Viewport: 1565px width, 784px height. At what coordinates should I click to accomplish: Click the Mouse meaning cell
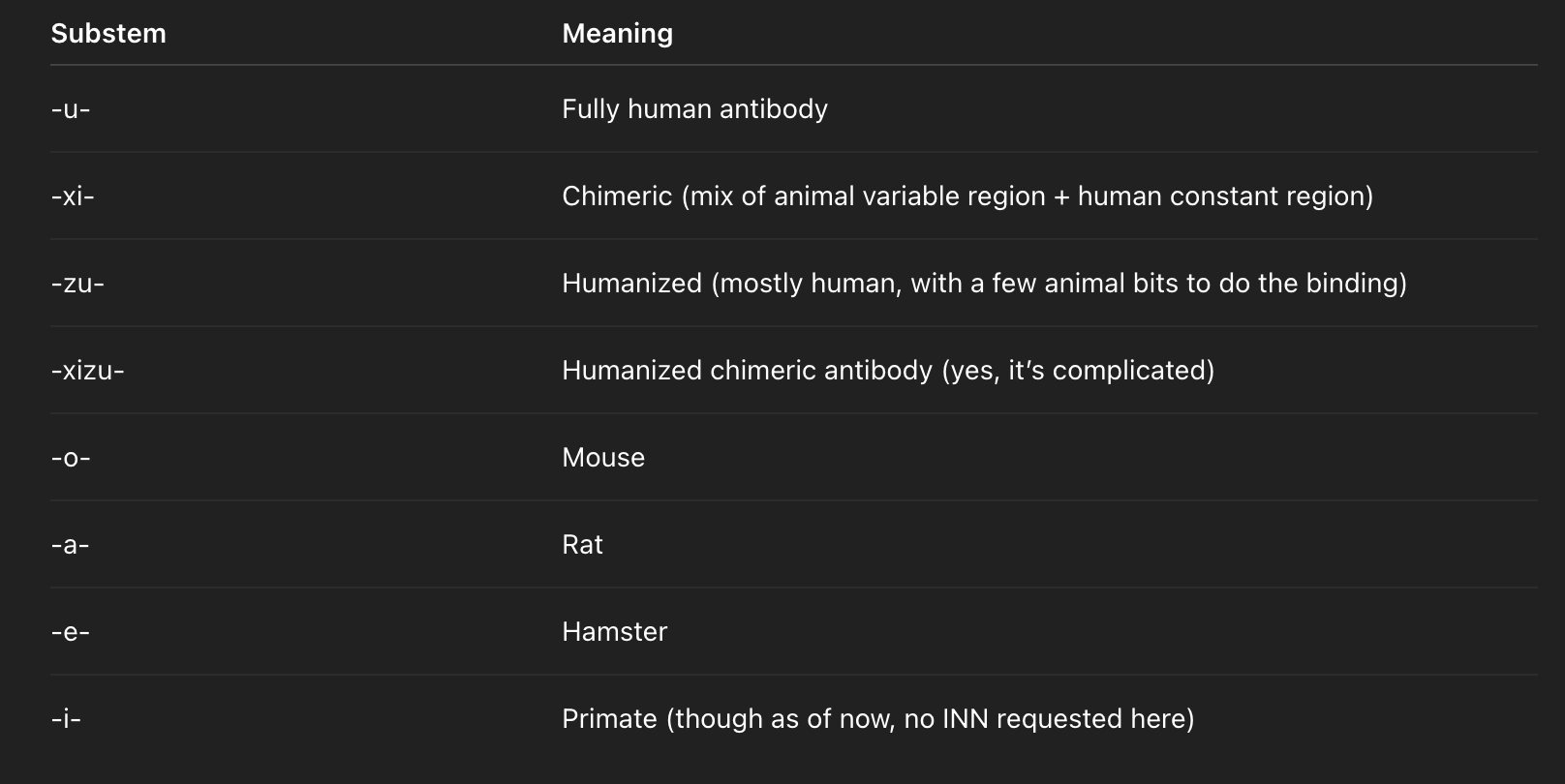coord(603,458)
